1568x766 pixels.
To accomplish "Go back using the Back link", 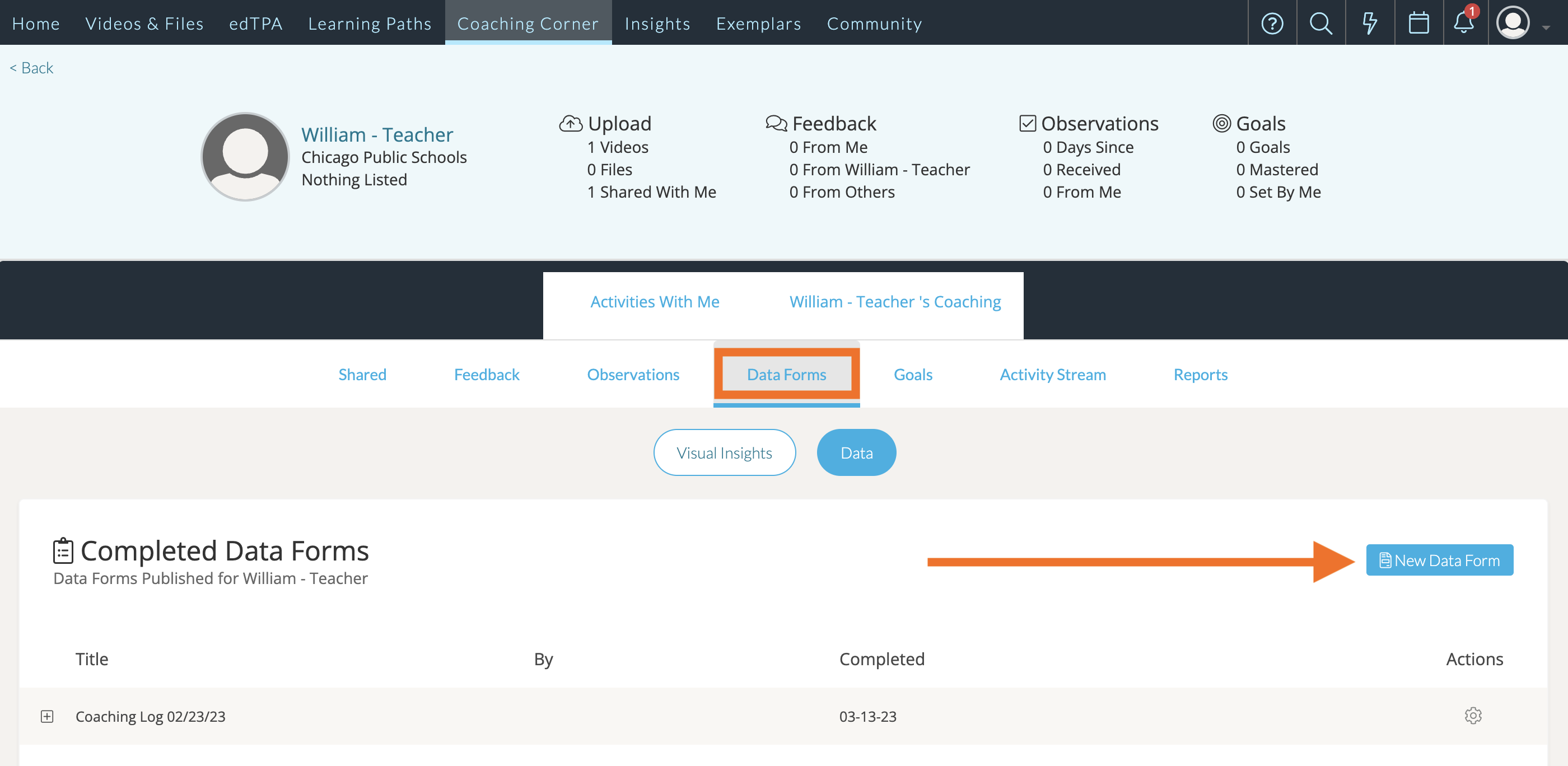I will (x=32, y=68).
